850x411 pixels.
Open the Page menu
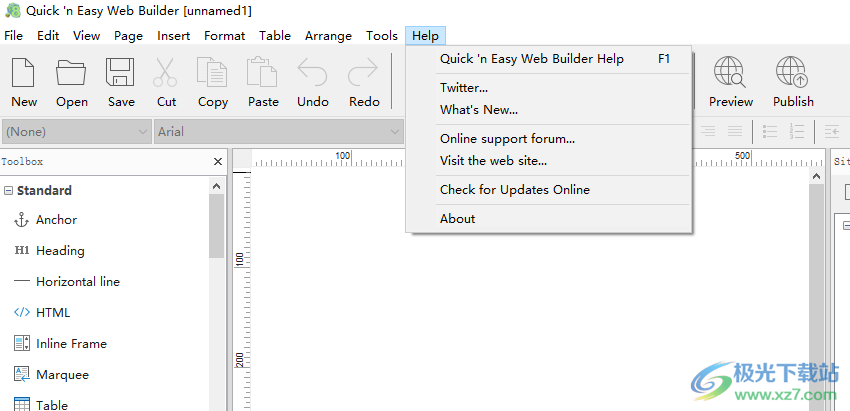point(128,36)
